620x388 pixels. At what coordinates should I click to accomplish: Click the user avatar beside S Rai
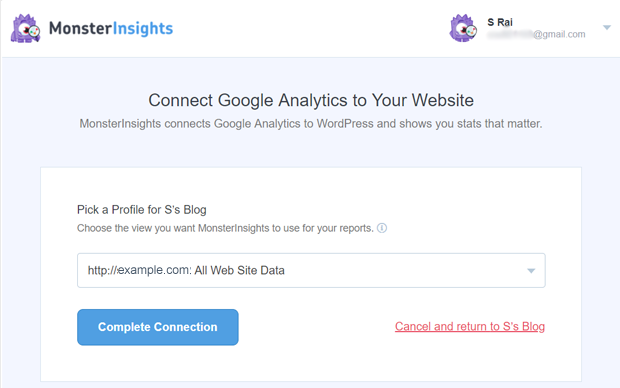click(463, 28)
